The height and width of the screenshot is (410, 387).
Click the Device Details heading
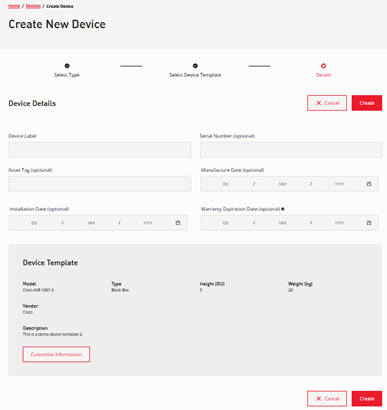tap(32, 103)
